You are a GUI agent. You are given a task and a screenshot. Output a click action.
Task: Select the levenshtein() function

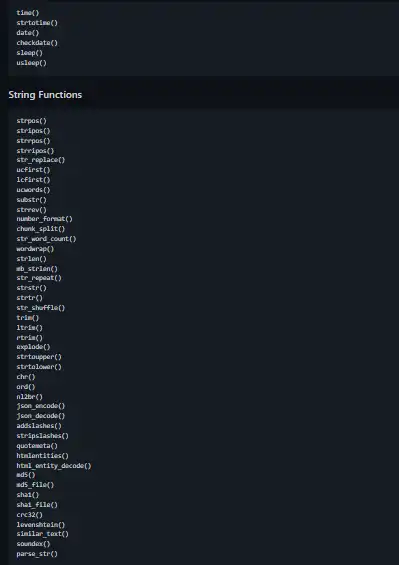click(41, 525)
